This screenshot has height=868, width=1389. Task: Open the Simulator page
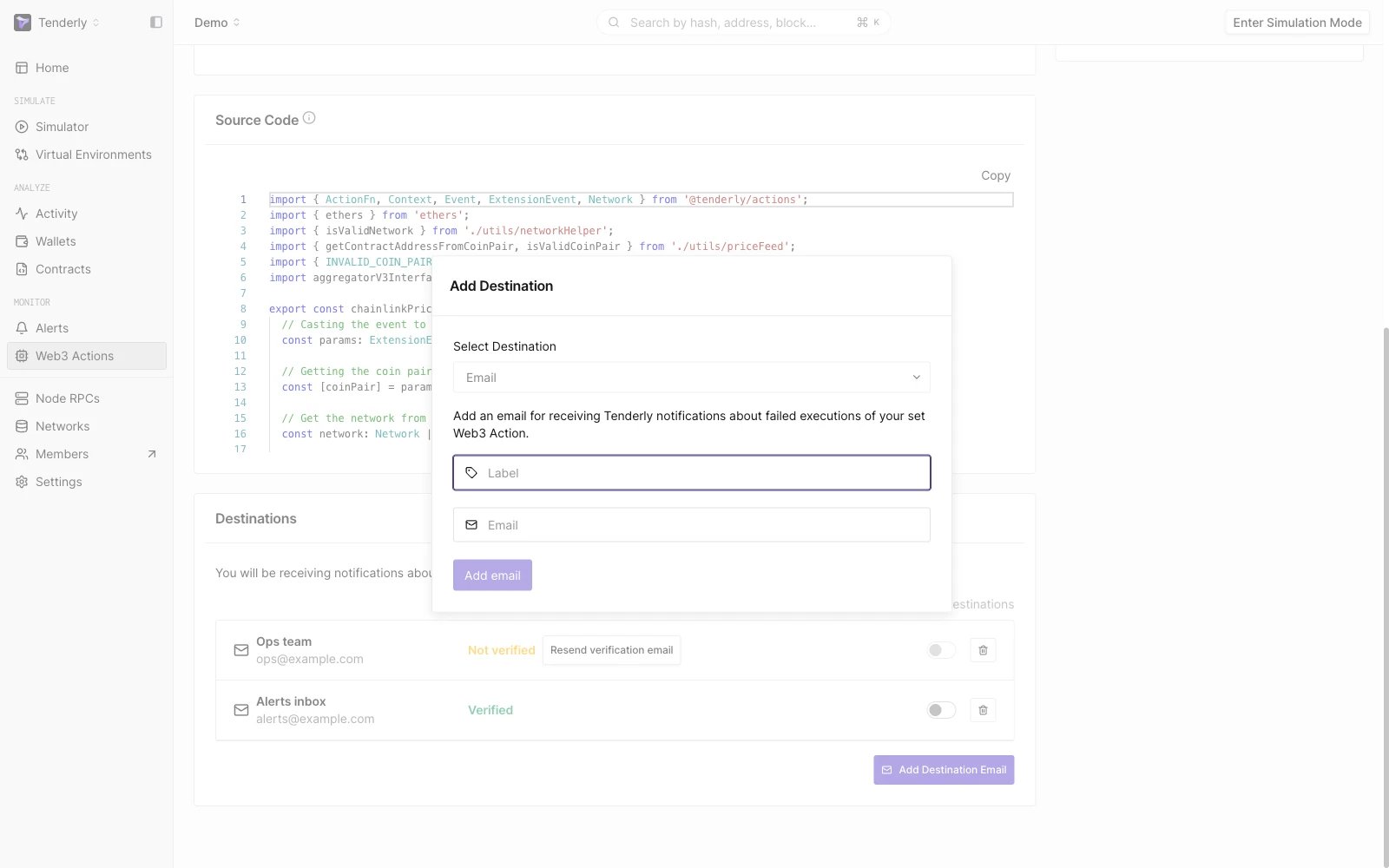(x=87, y=127)
